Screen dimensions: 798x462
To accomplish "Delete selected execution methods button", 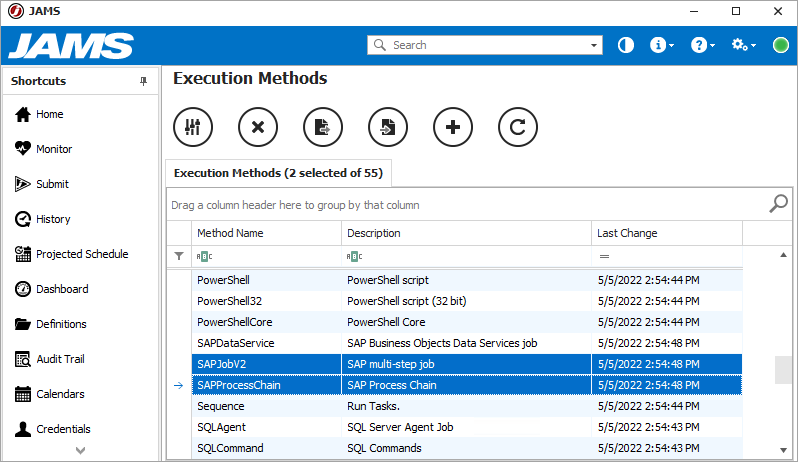I will [x=258, y=127].
